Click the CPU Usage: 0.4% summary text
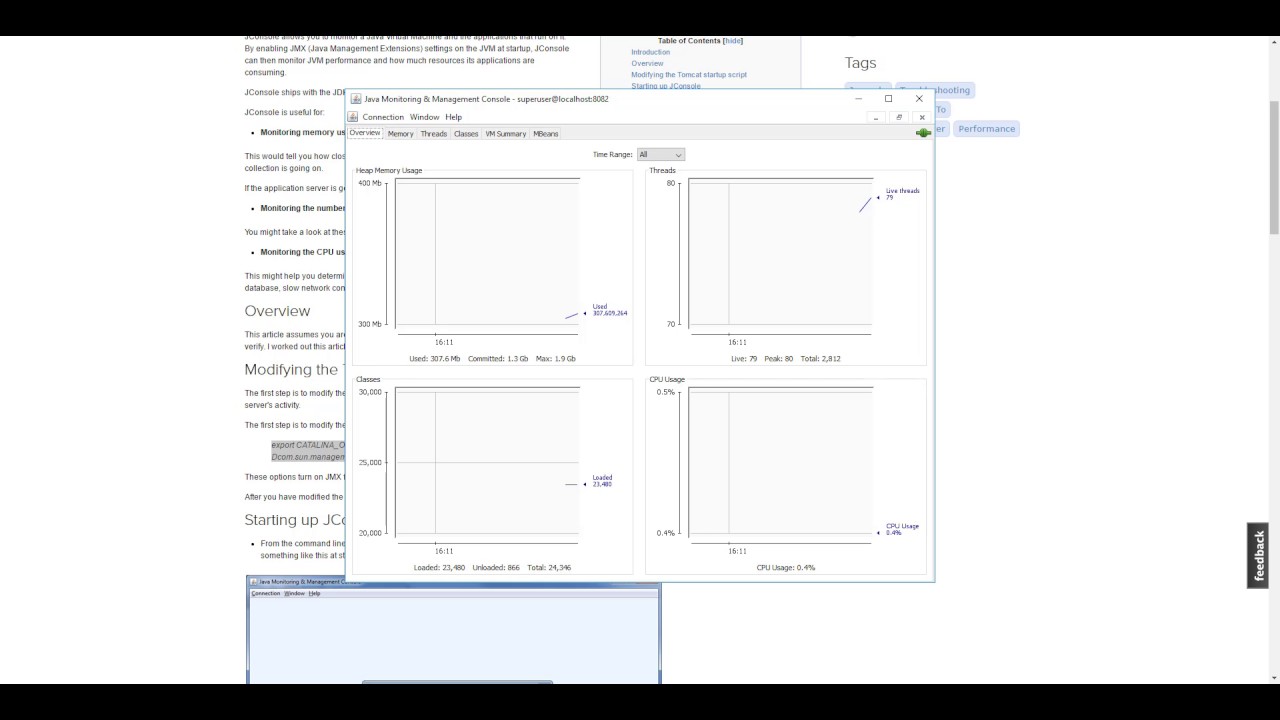Image resolution: width=1280 pixels, height=720 pixels. [786, 567]
